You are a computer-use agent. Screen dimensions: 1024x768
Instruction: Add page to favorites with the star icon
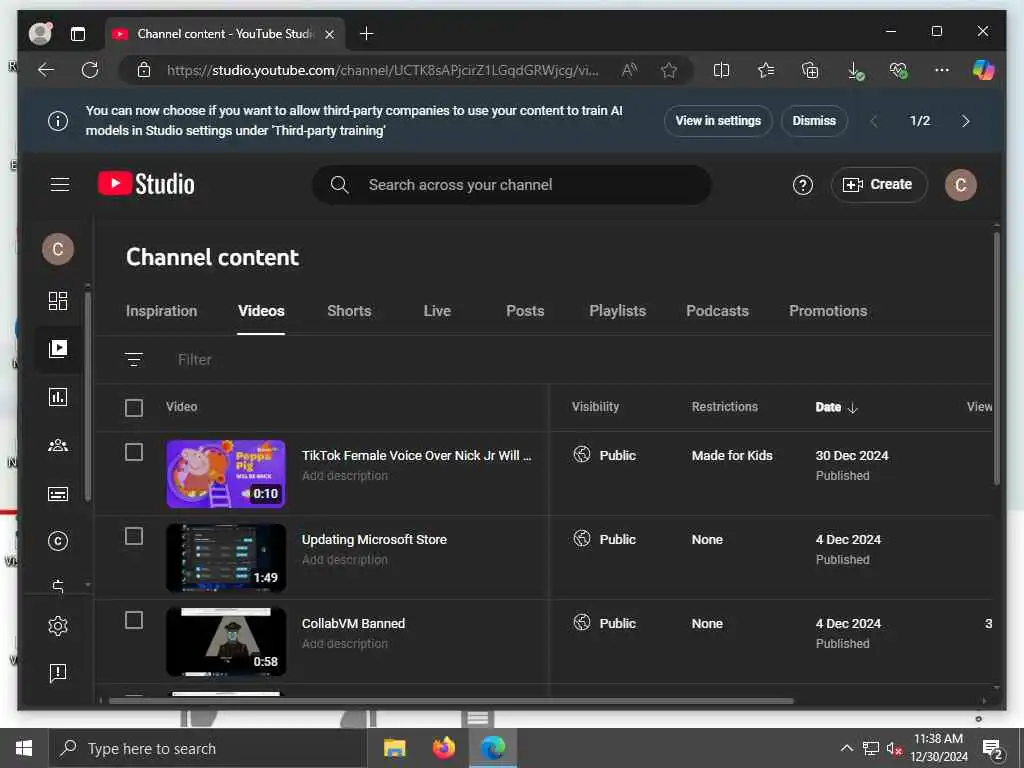(669, 70)
